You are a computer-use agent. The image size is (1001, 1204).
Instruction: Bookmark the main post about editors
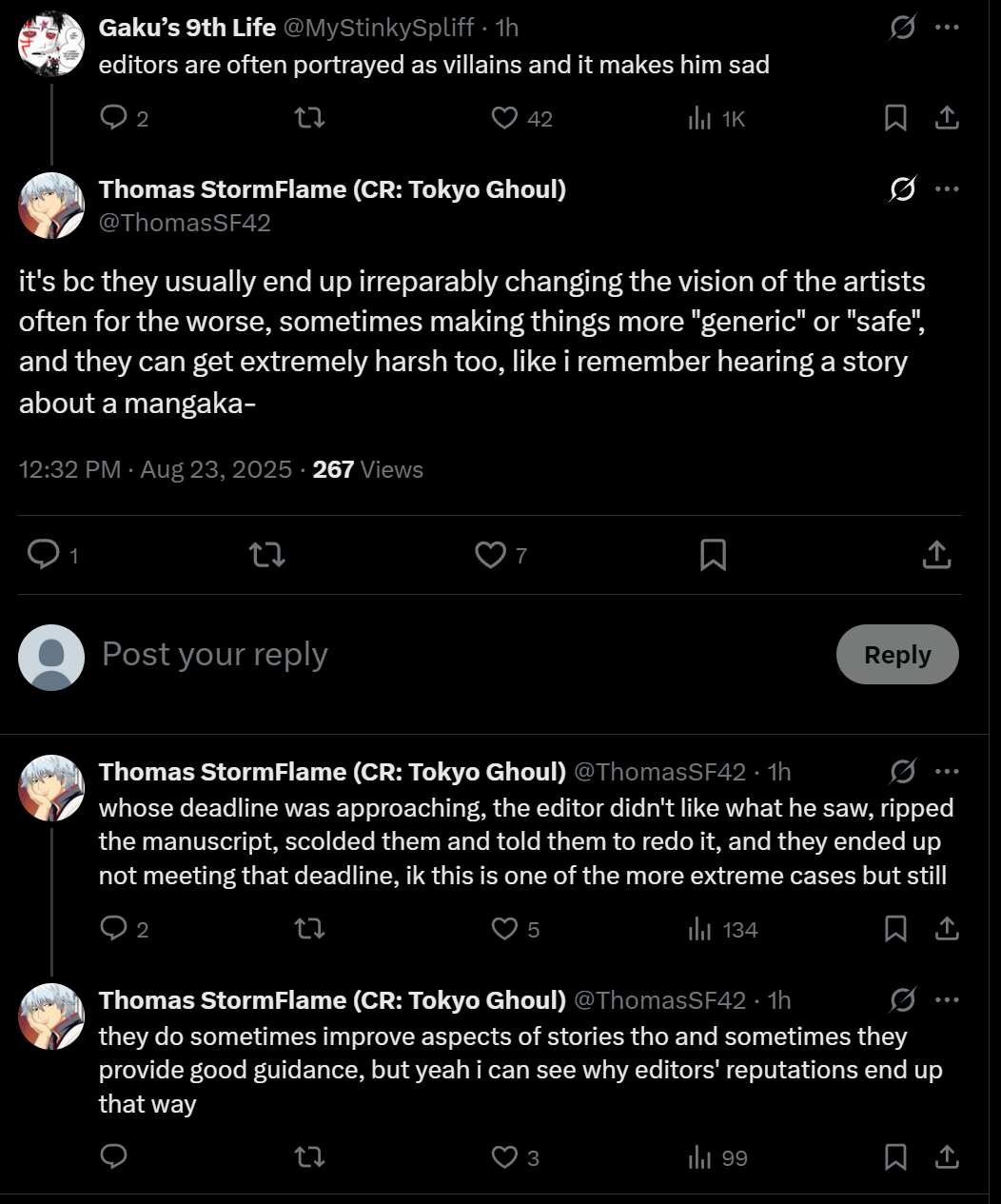[713, 555]
